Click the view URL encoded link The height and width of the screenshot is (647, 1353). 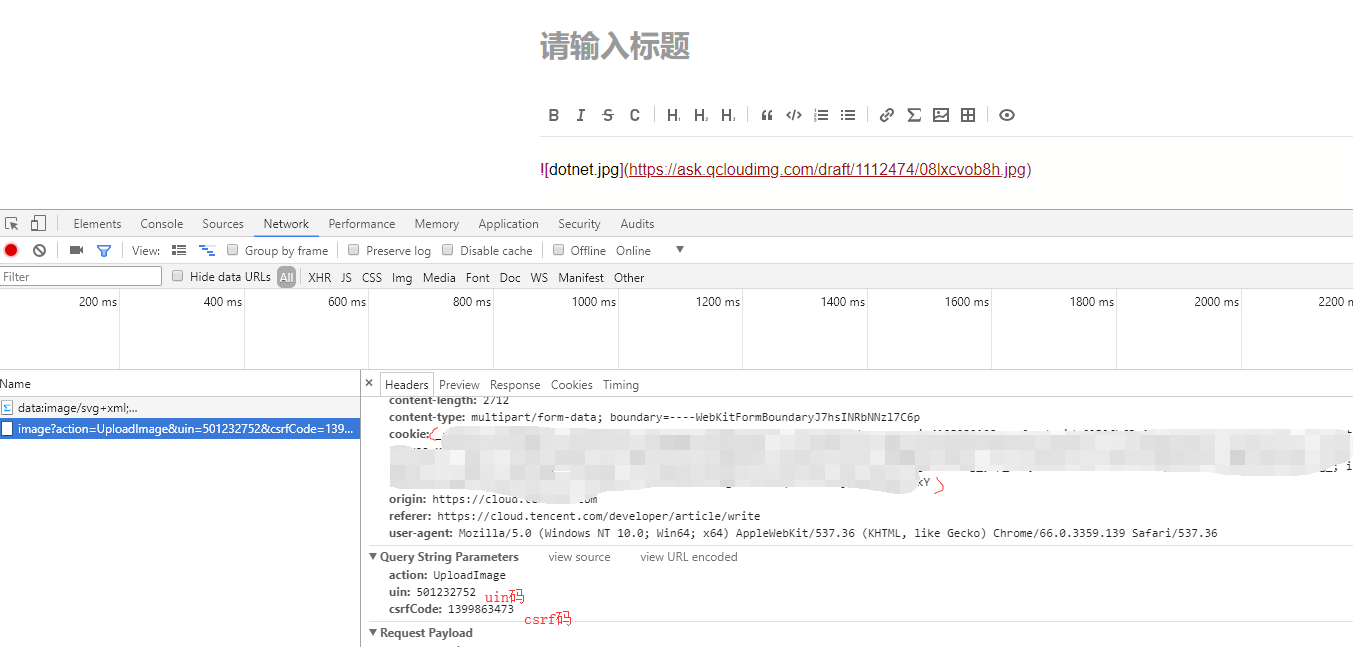pyautogui.click(x=688, y=556)
